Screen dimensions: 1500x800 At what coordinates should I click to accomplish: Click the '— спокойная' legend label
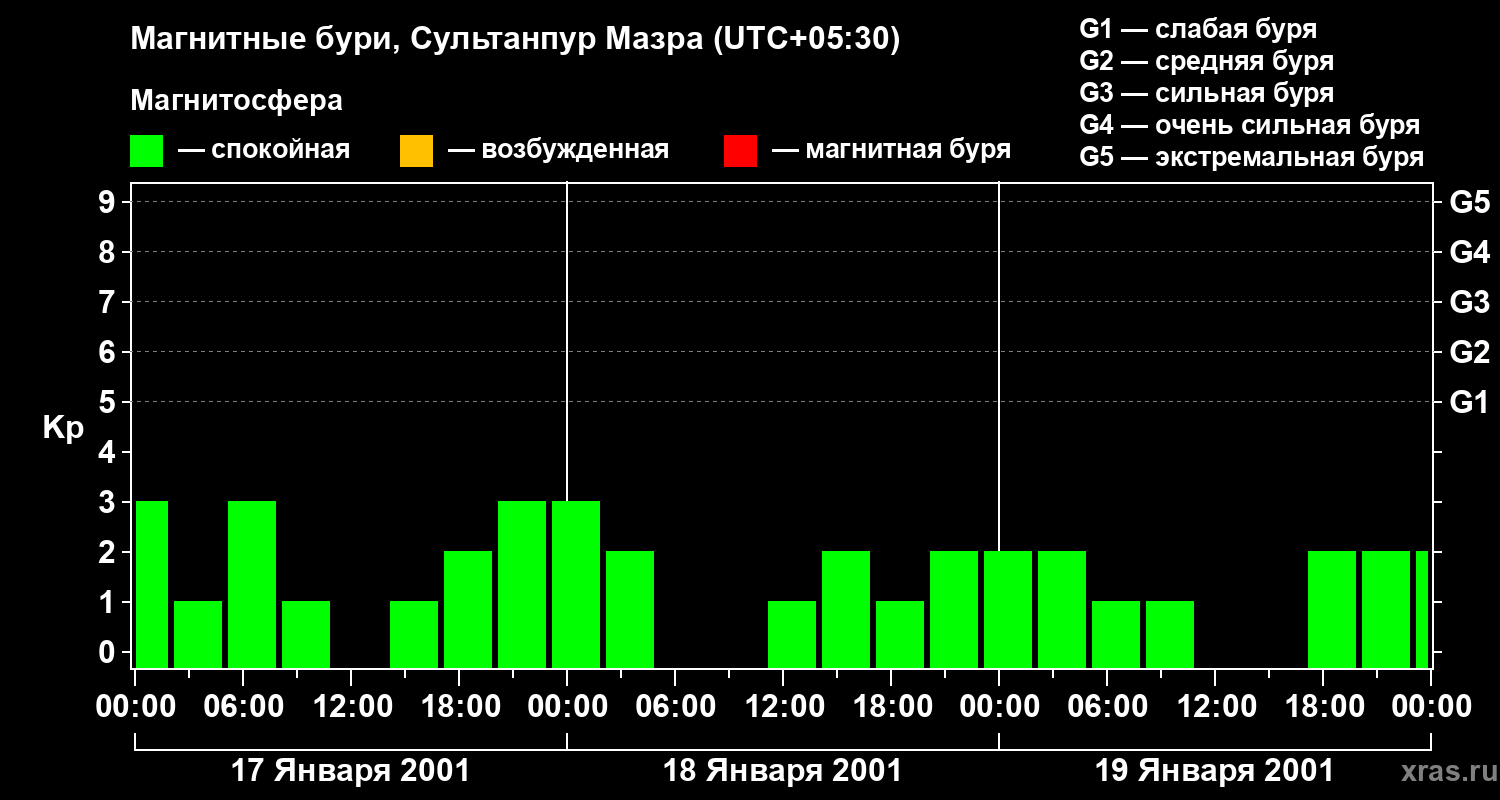coord(264,151)
